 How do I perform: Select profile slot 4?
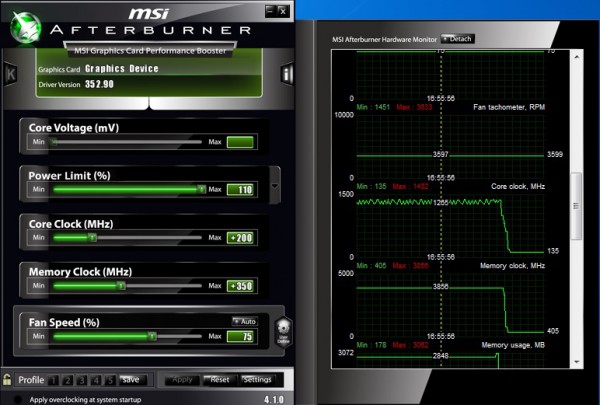coord(96,380)
